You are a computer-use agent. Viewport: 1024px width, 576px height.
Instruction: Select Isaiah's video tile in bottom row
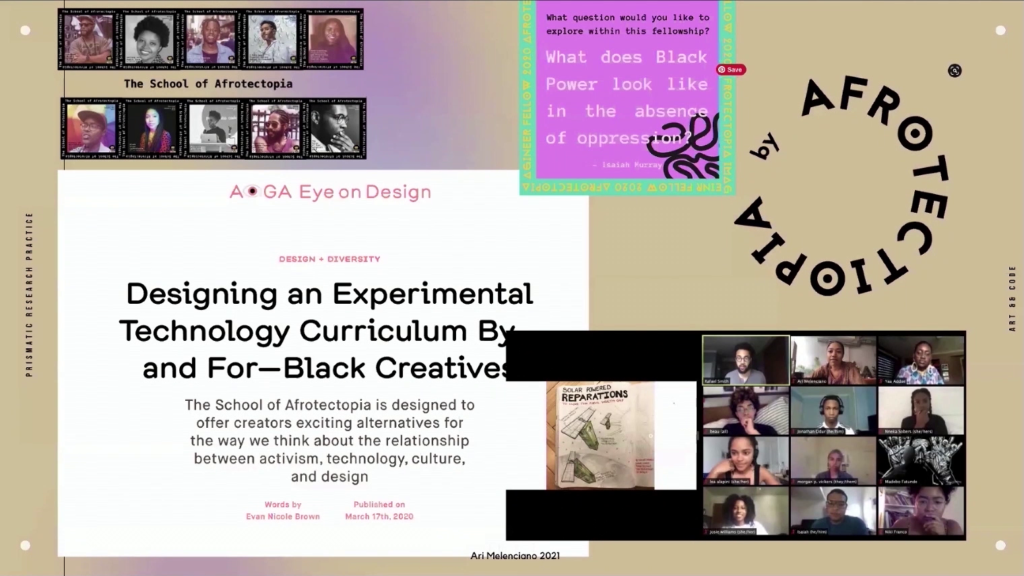[x=833, y=511]
